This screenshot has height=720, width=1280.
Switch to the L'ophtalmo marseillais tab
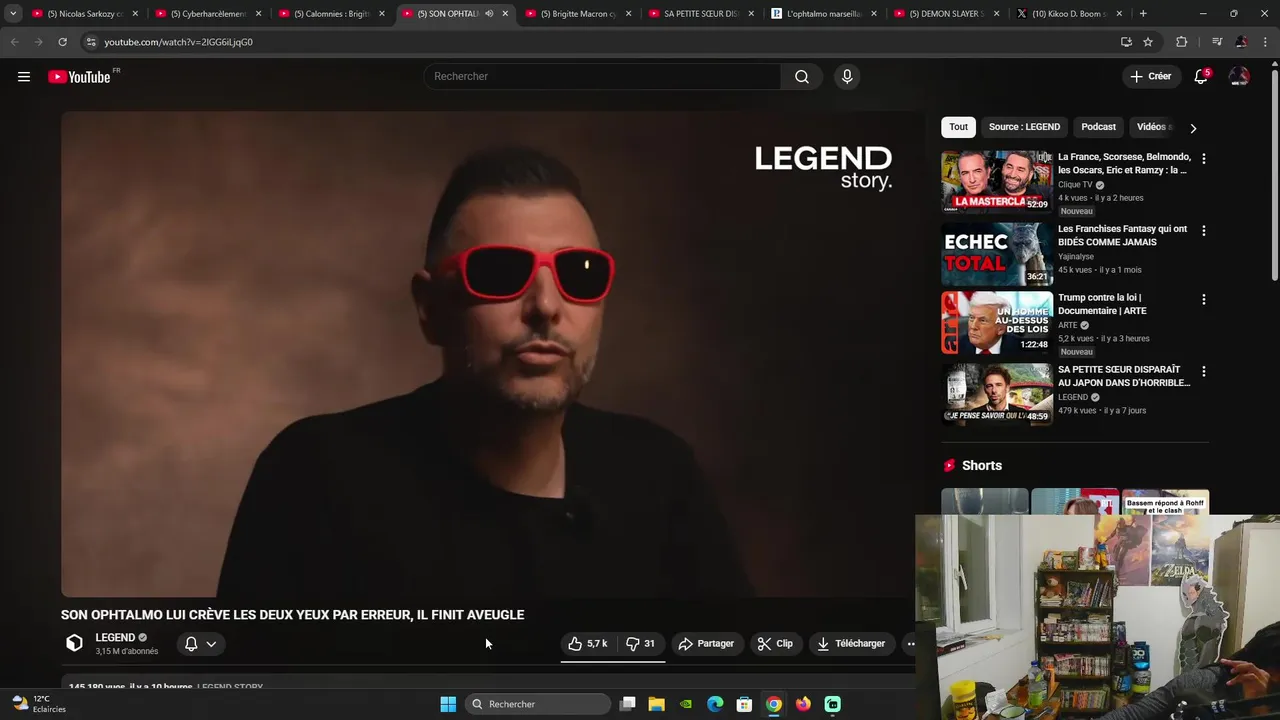pos(825,14)
